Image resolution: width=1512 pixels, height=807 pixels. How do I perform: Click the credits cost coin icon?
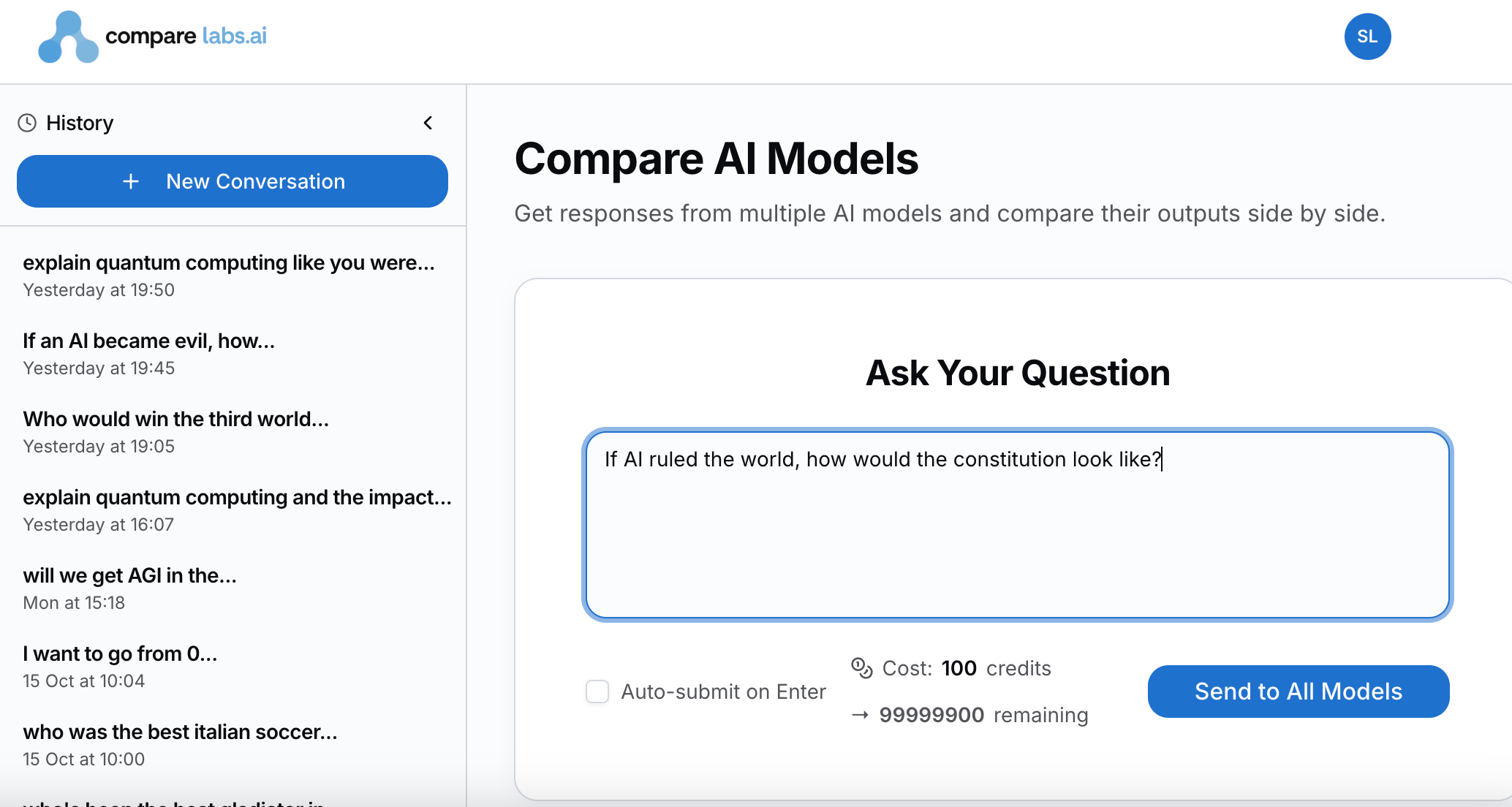[862, 668]
